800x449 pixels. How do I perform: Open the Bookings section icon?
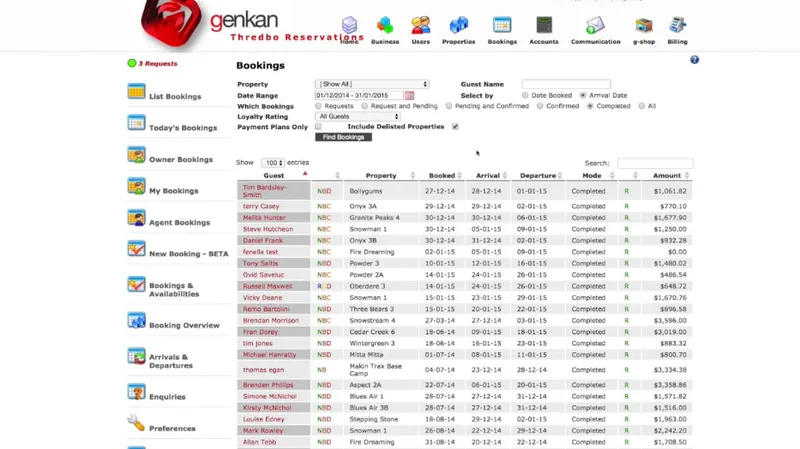pyautogui.click(x=502, y=25)
